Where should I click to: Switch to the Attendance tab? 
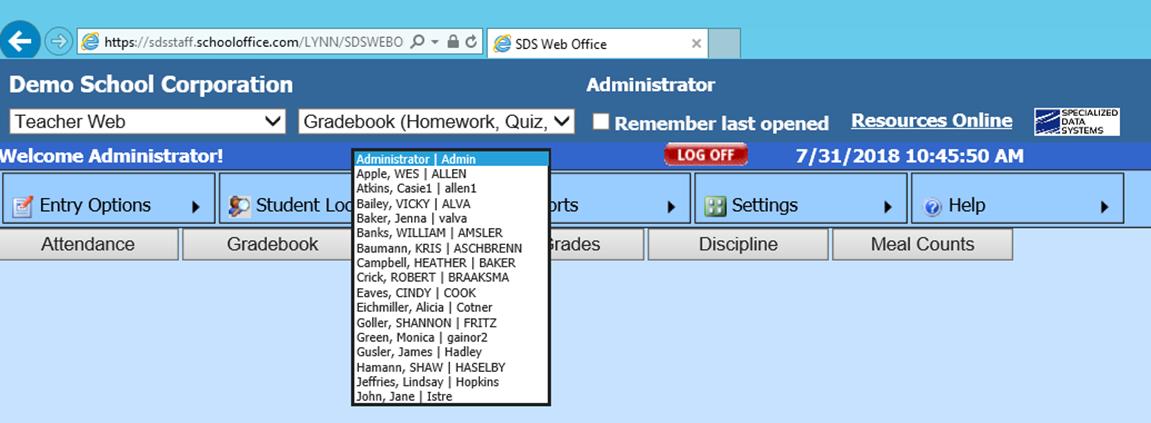(x=88, y=244)
